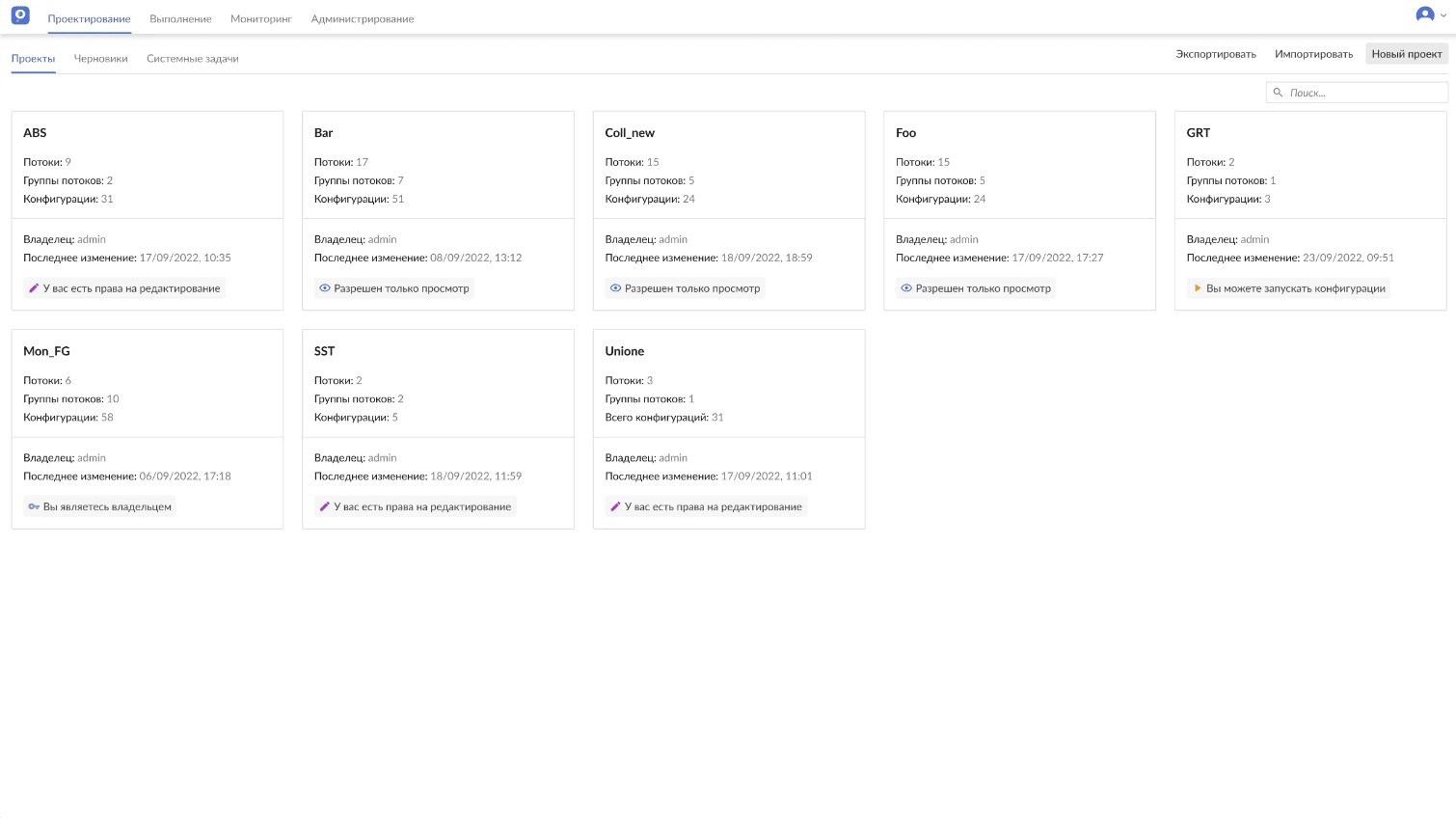Click the eye icon on Foo card
The width and height of the screenshot is (1456, 818).
[906, 288]
